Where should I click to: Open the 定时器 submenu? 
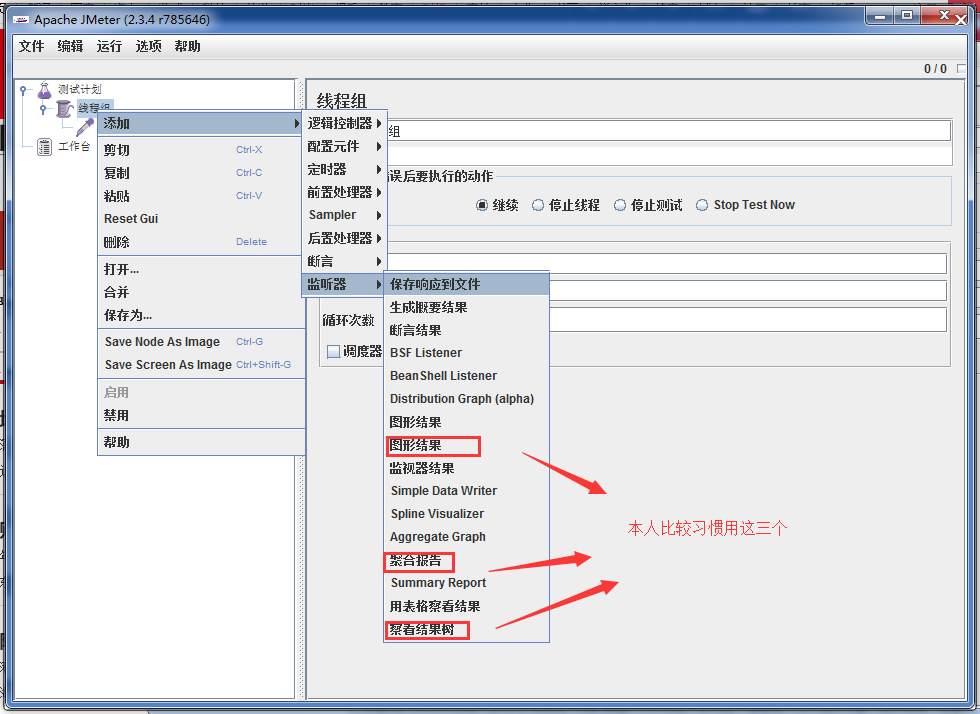pyautogui.click(x=344, y=169)
